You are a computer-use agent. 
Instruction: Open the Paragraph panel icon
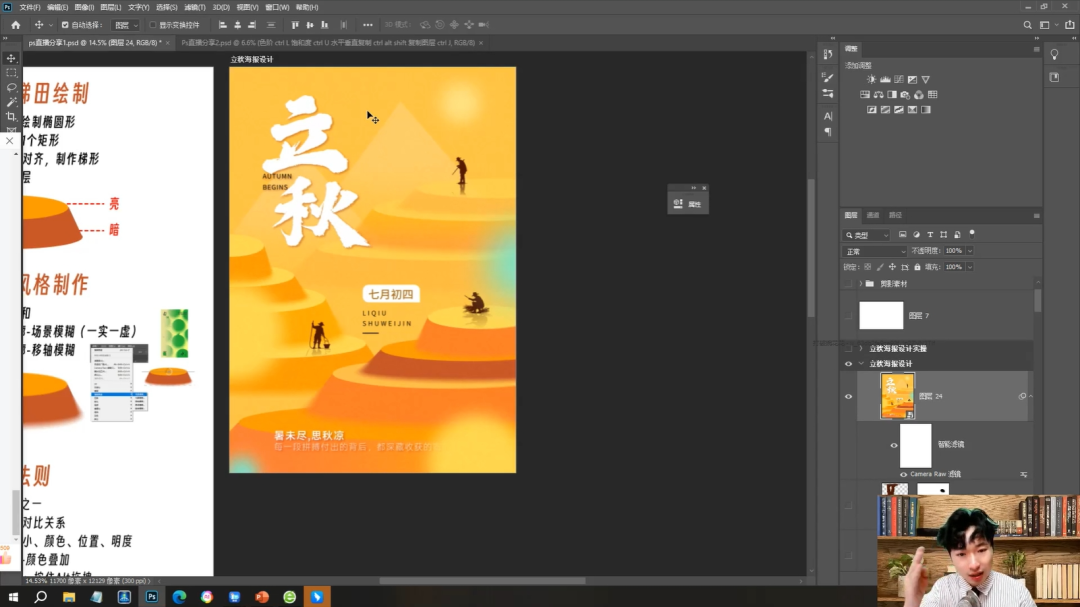point(828,132)
